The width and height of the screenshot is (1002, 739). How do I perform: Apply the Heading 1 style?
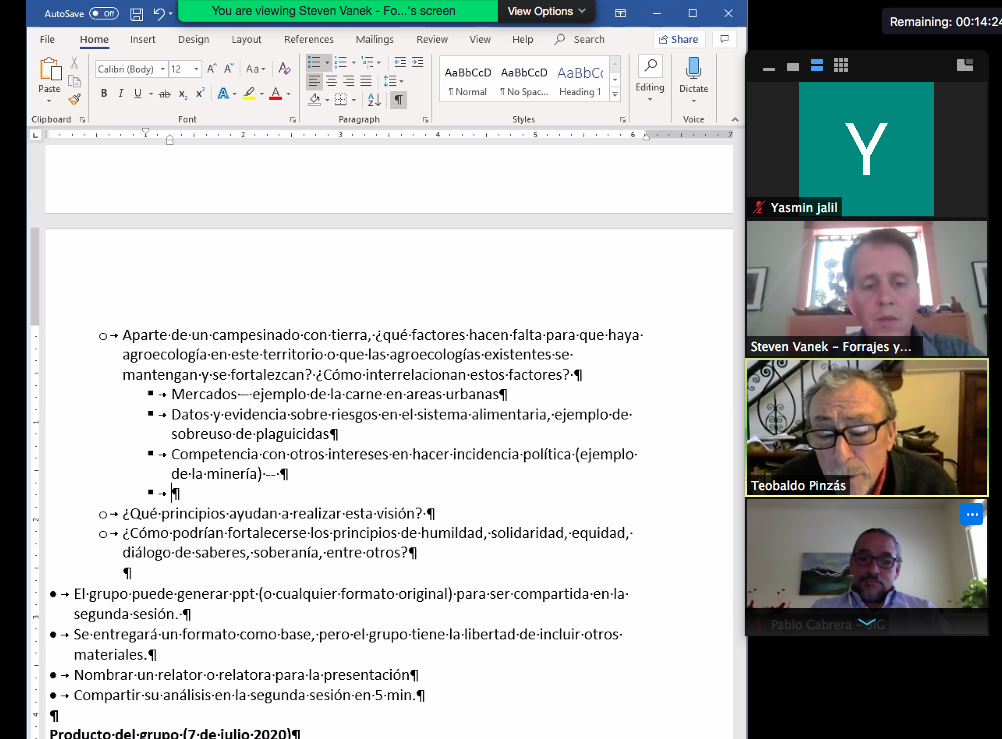pos(580,80)
